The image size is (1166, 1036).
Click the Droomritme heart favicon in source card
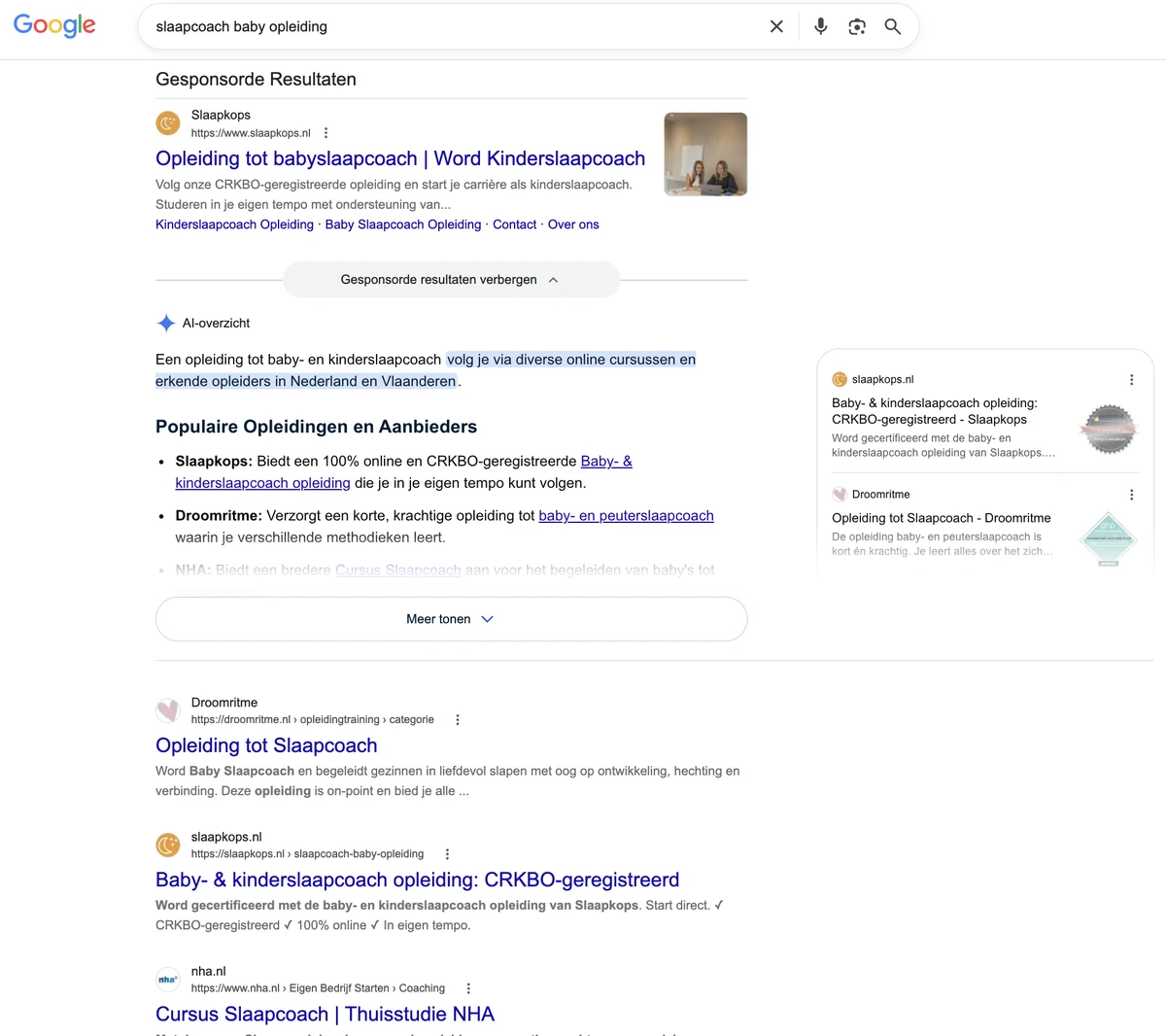click(840, 495)
